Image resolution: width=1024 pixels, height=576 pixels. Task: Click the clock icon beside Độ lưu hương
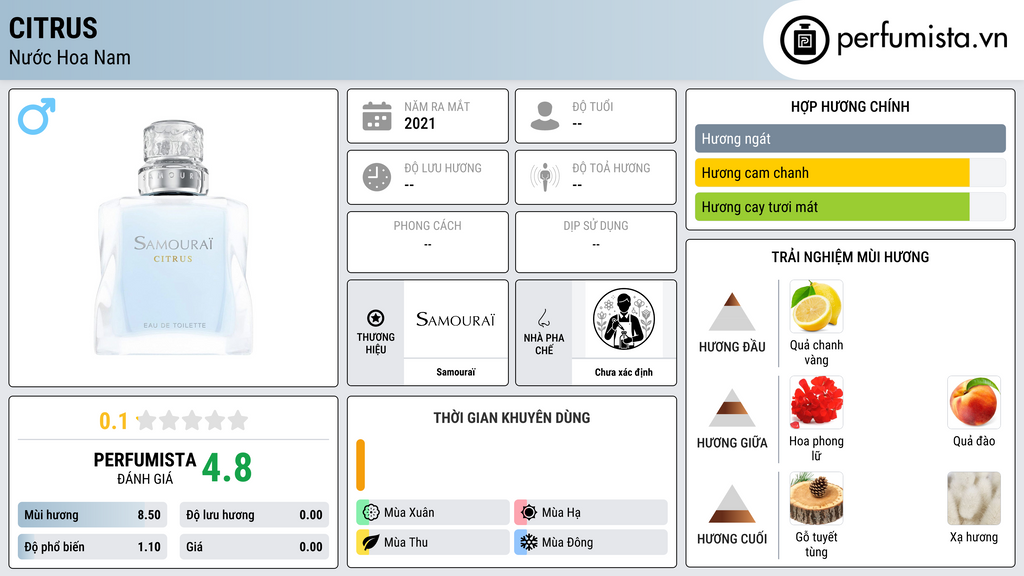[x=377, y=177]
